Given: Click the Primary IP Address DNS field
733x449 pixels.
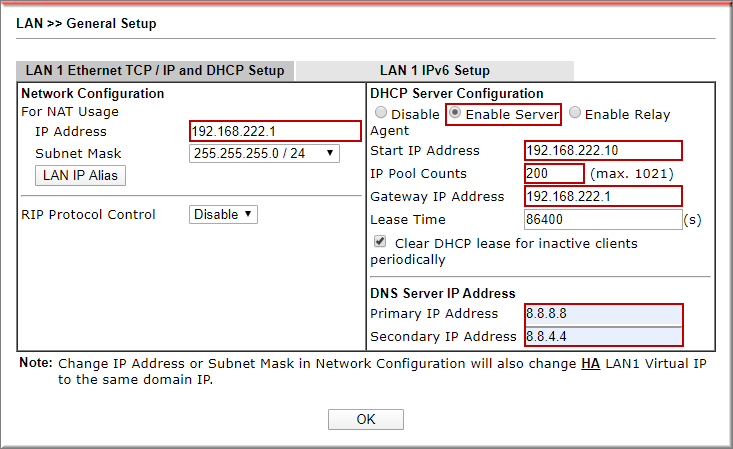Looking at the screenshot, I should 604,314.
